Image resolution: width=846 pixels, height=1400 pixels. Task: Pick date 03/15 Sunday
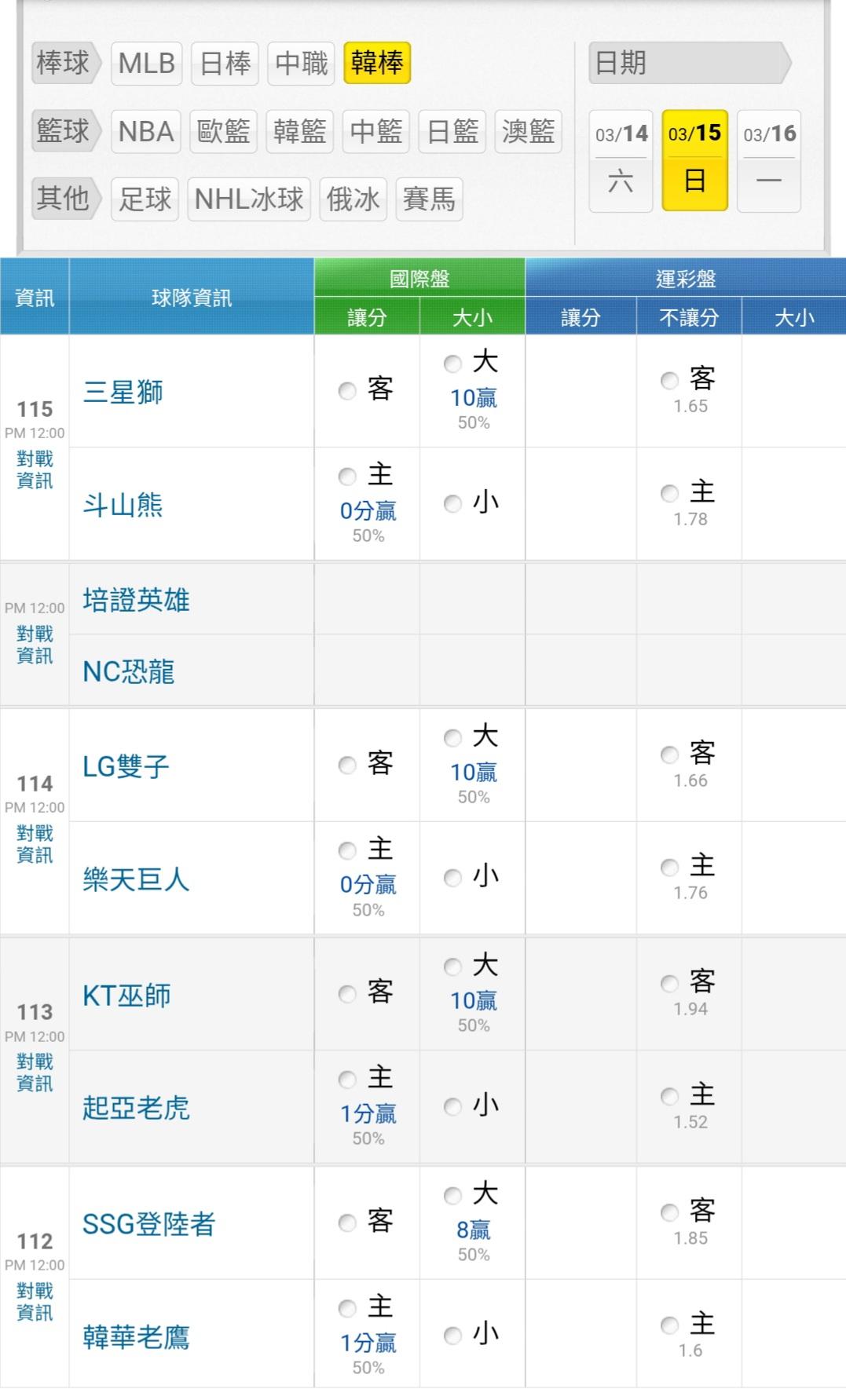[x=695, y=161]
